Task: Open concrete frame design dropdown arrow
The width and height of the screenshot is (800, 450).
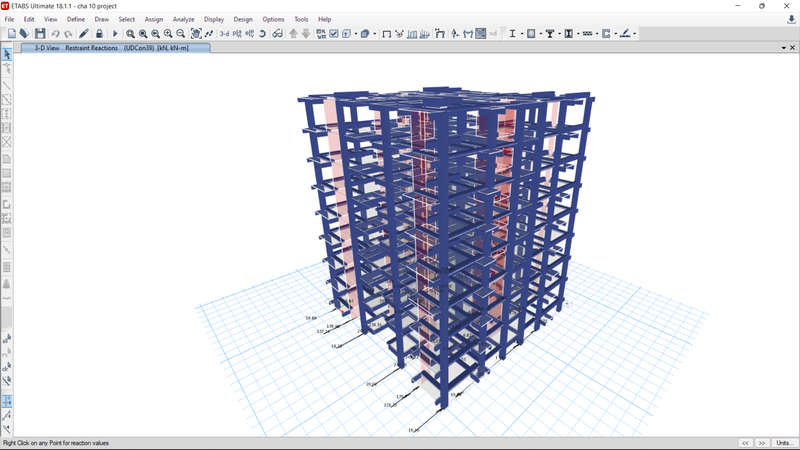Action: (x=540, y=34)
